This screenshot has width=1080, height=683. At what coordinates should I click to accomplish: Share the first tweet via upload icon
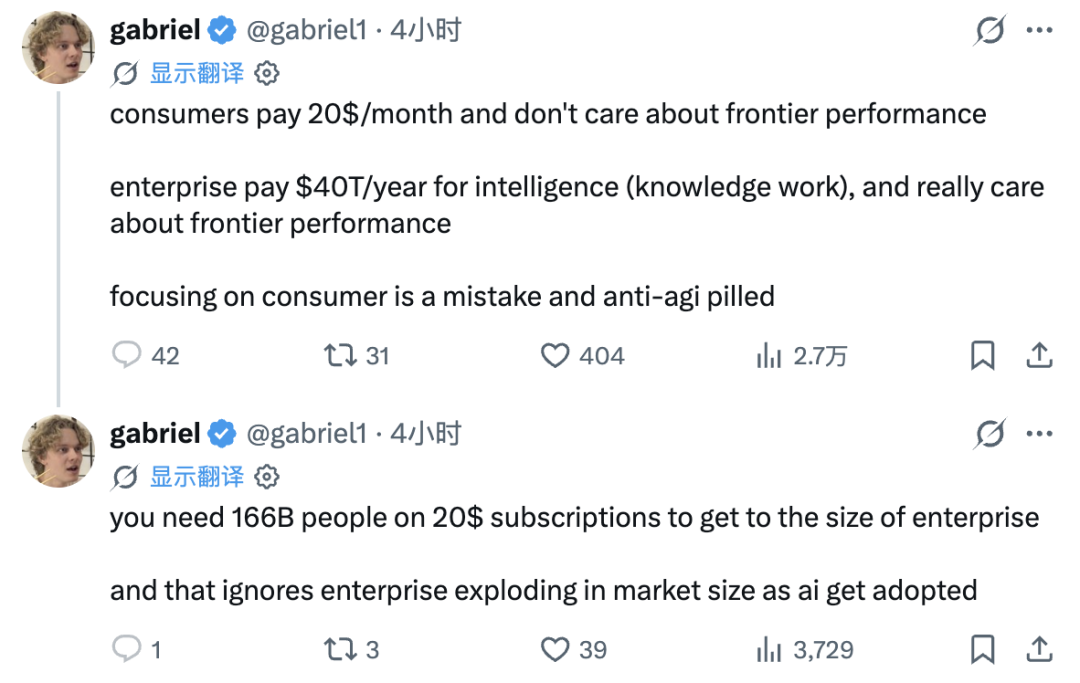pos(1039,355)
